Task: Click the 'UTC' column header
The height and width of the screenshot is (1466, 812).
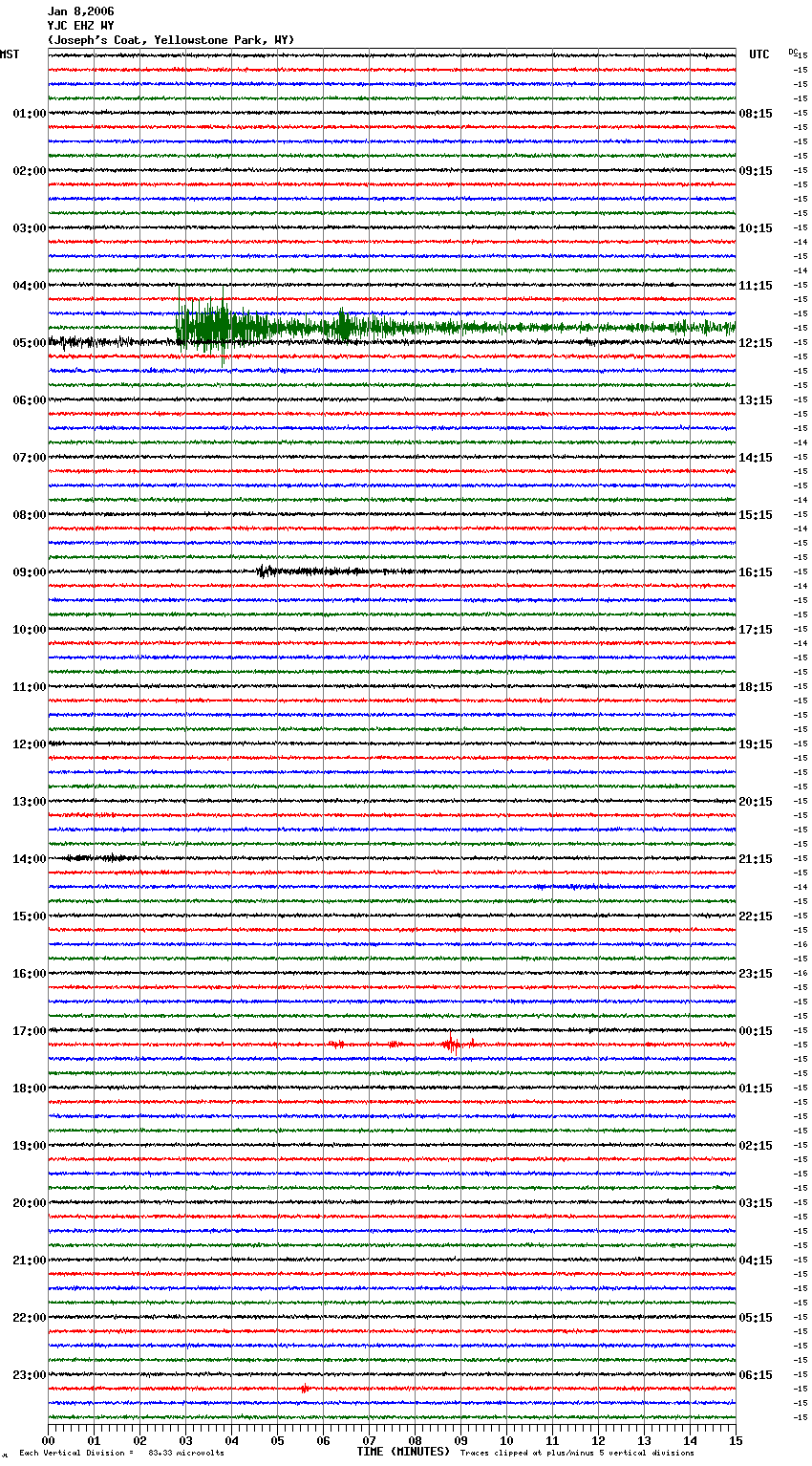Action: click(x=759, y=54)
